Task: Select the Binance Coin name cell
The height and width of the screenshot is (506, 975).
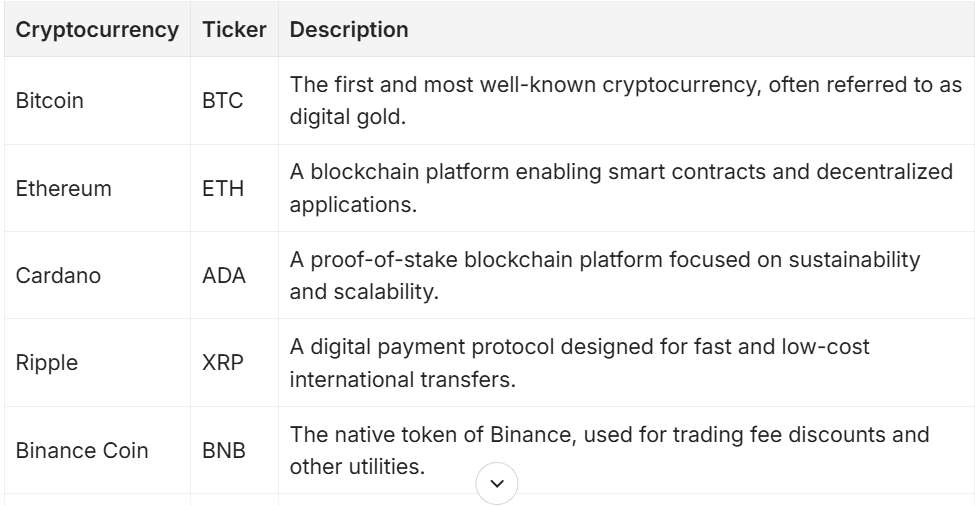Action: click(x=82, y=450)
